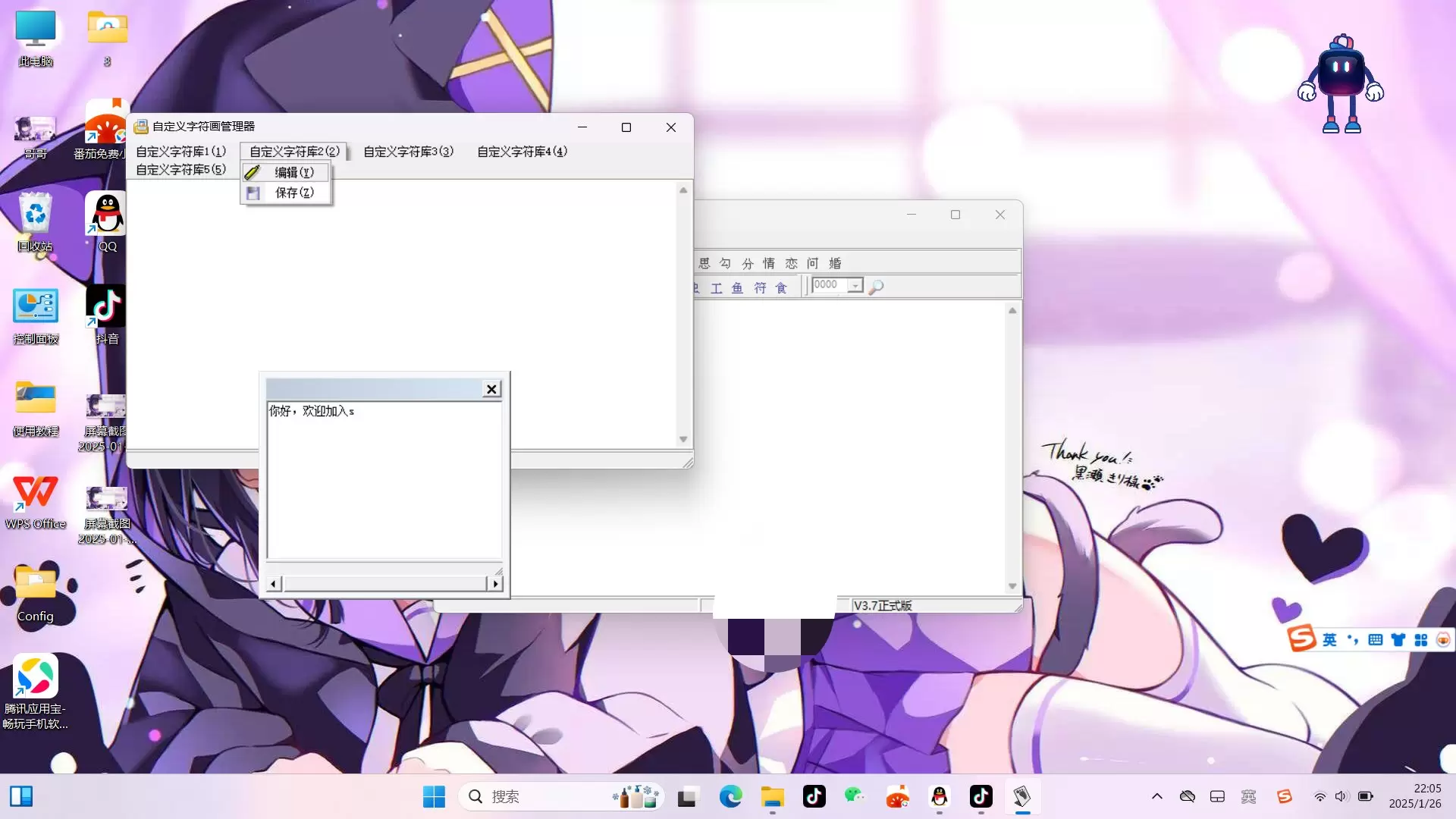Toggle punctuation mode on Sogou IME bar

click(x=1353, y=640)
